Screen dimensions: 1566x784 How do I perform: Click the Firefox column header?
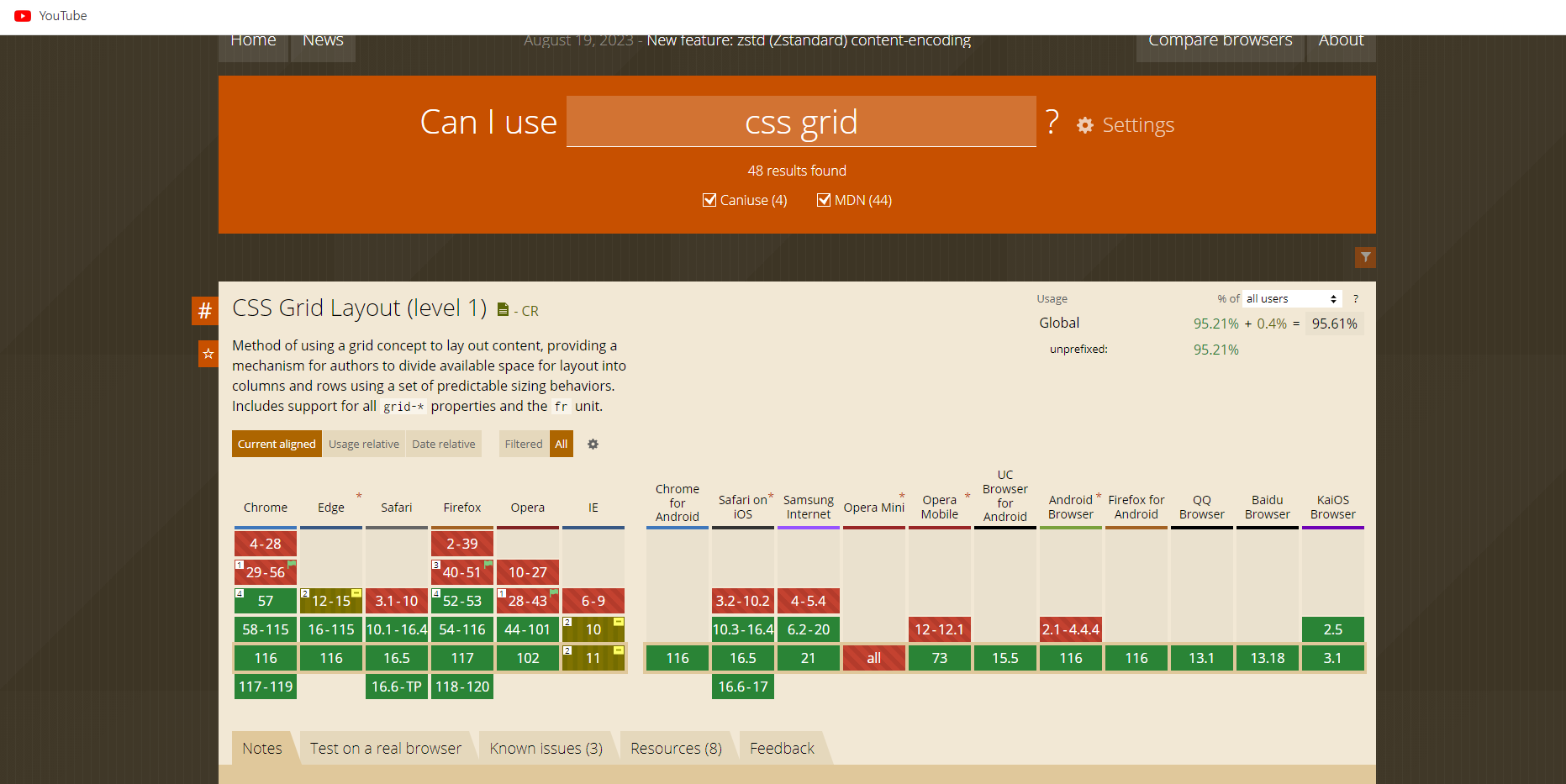click(462, 508)
